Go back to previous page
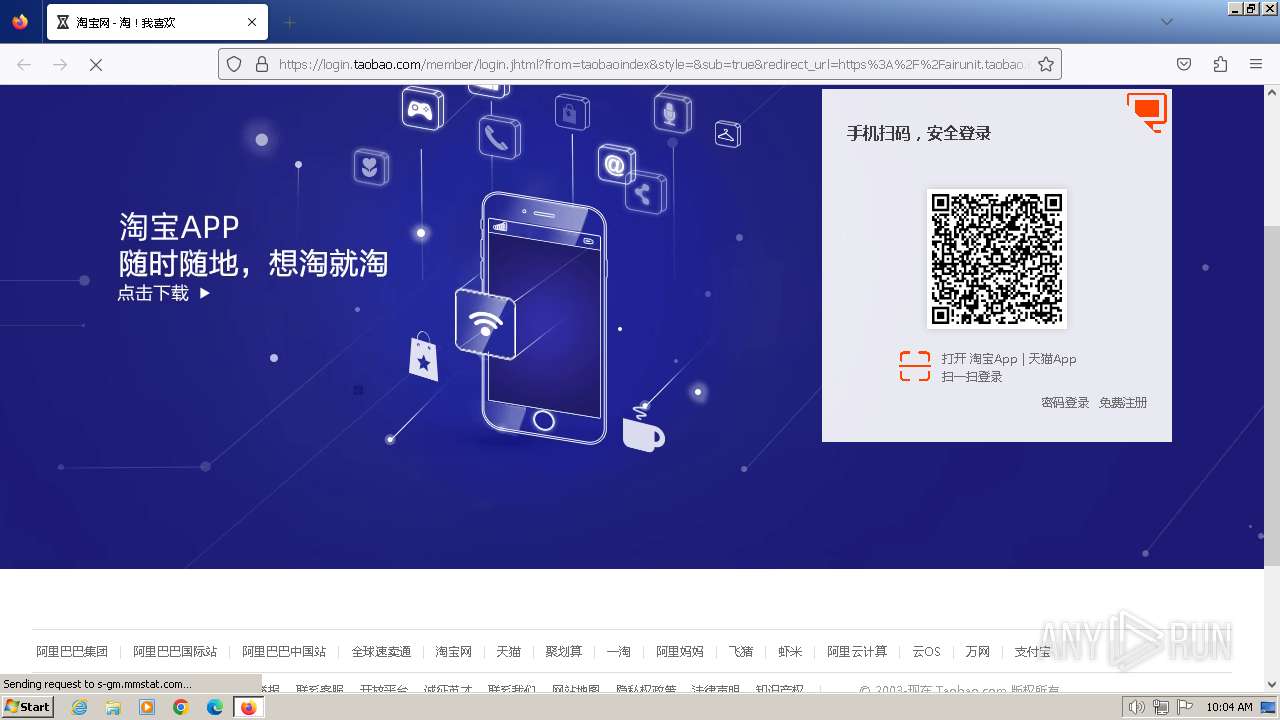The image size is (1280, 720). point(24,64)
